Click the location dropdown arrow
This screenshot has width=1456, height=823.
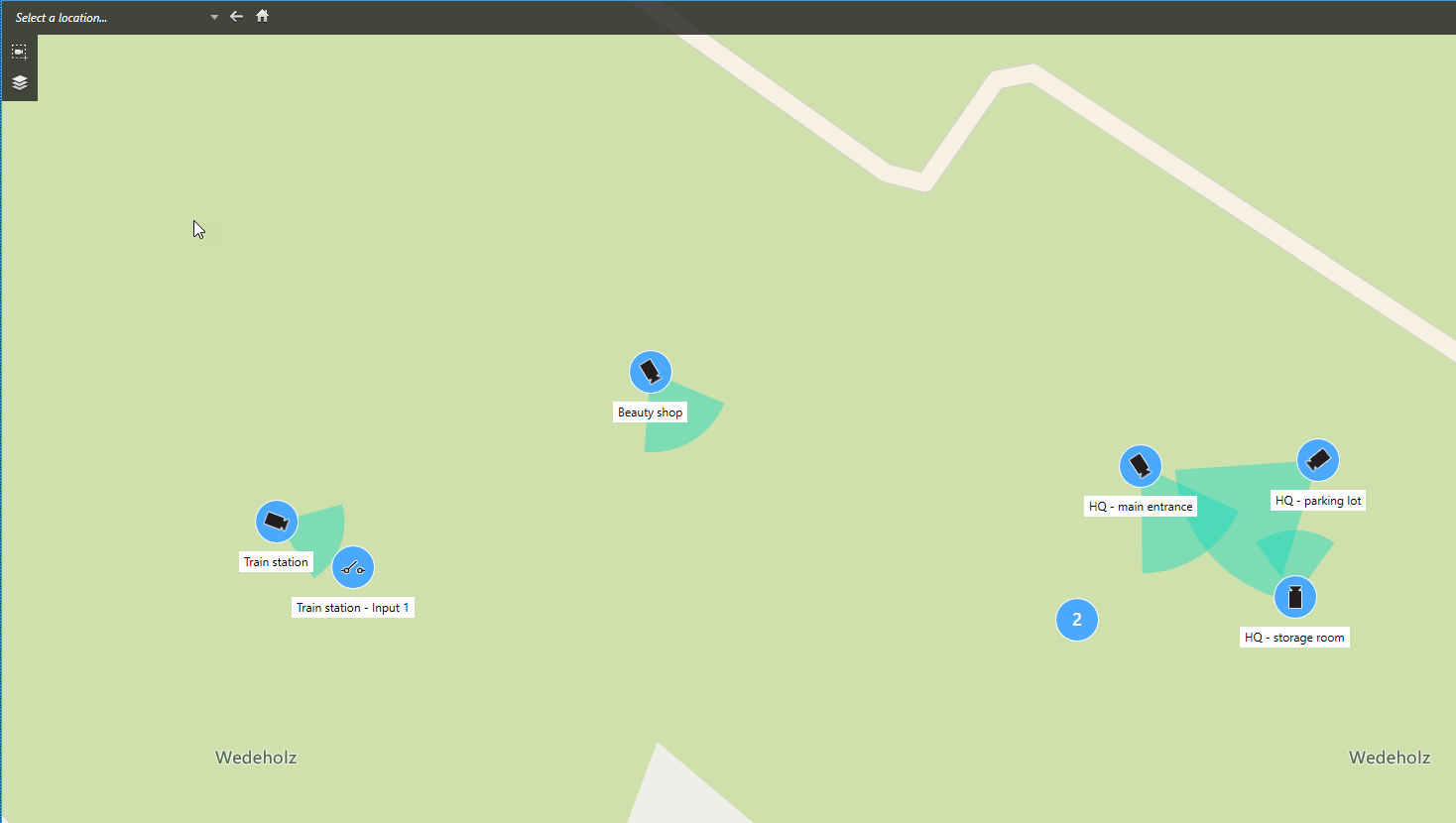pyautogui.click(x=214, y=17)
